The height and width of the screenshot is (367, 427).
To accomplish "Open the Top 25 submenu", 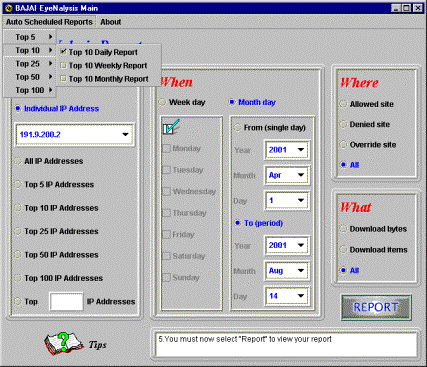I will click(29, 64).
